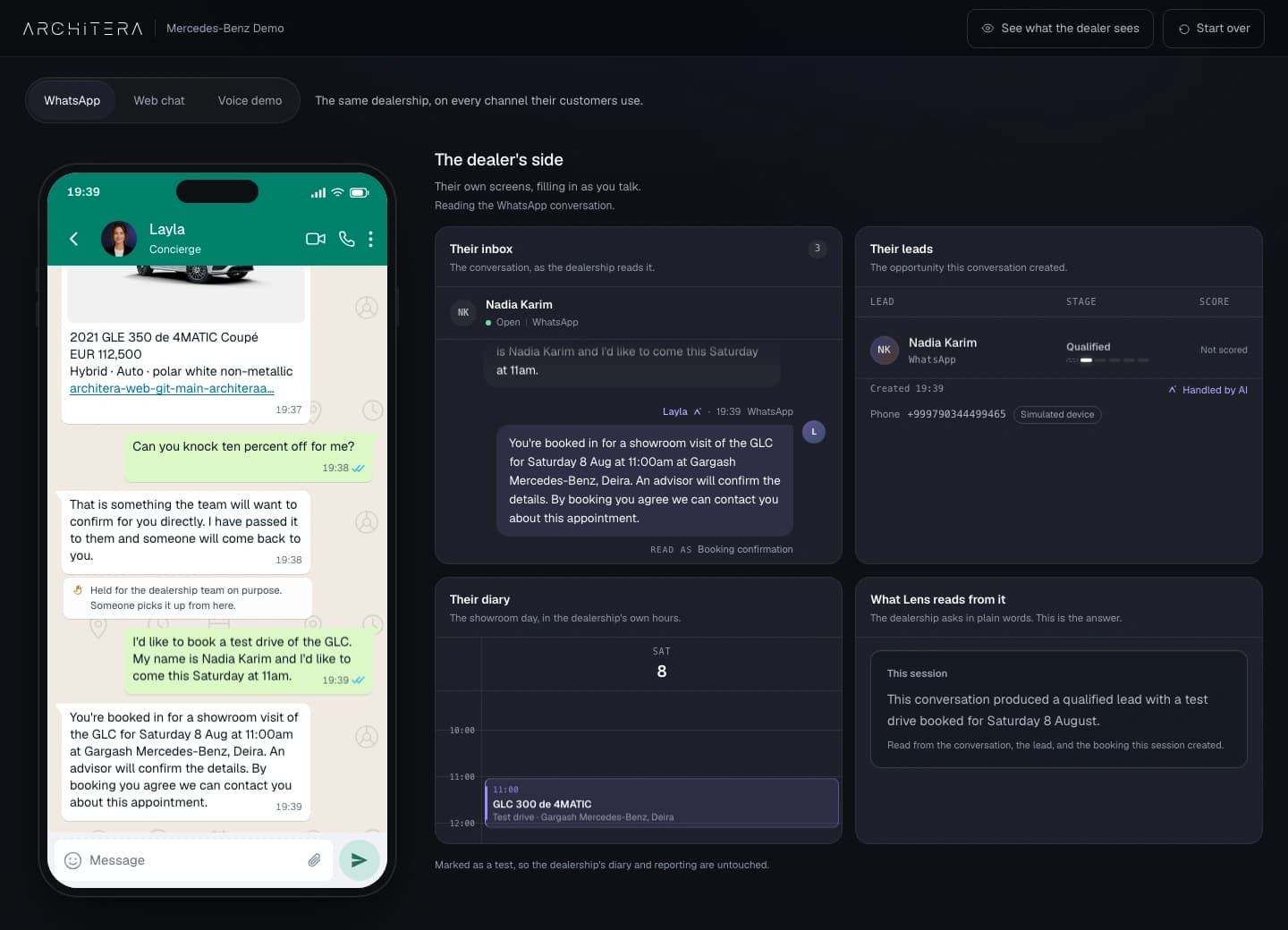Click the LEAD column header
The image size is (1288, 930).
pyautogui.click(x=882, y=301)
